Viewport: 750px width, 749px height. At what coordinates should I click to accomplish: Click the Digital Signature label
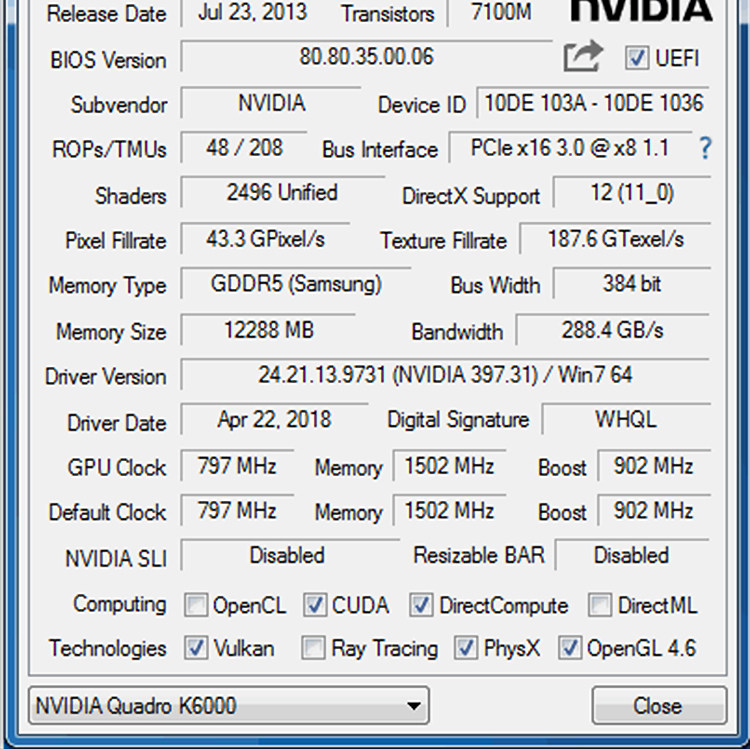pyautogui.click(x=458, y=420)
